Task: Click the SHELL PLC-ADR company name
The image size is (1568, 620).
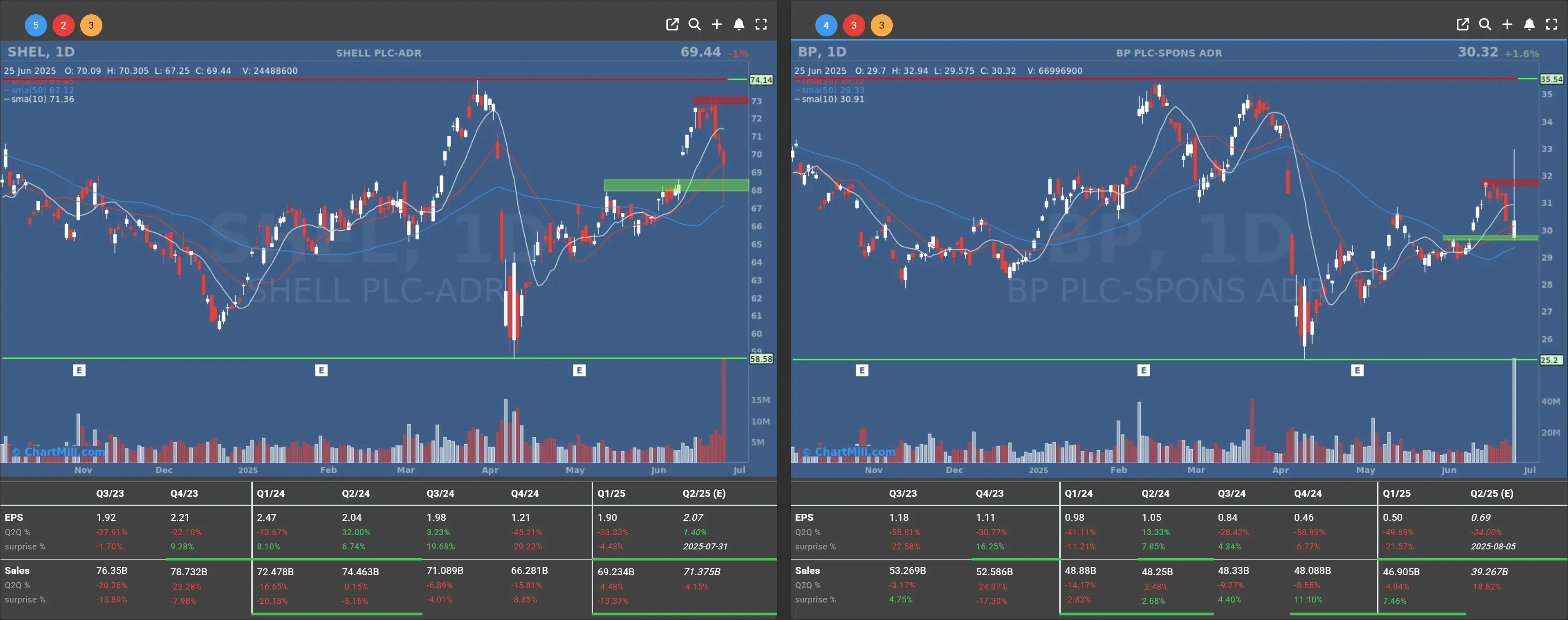Action: point(379,53)
